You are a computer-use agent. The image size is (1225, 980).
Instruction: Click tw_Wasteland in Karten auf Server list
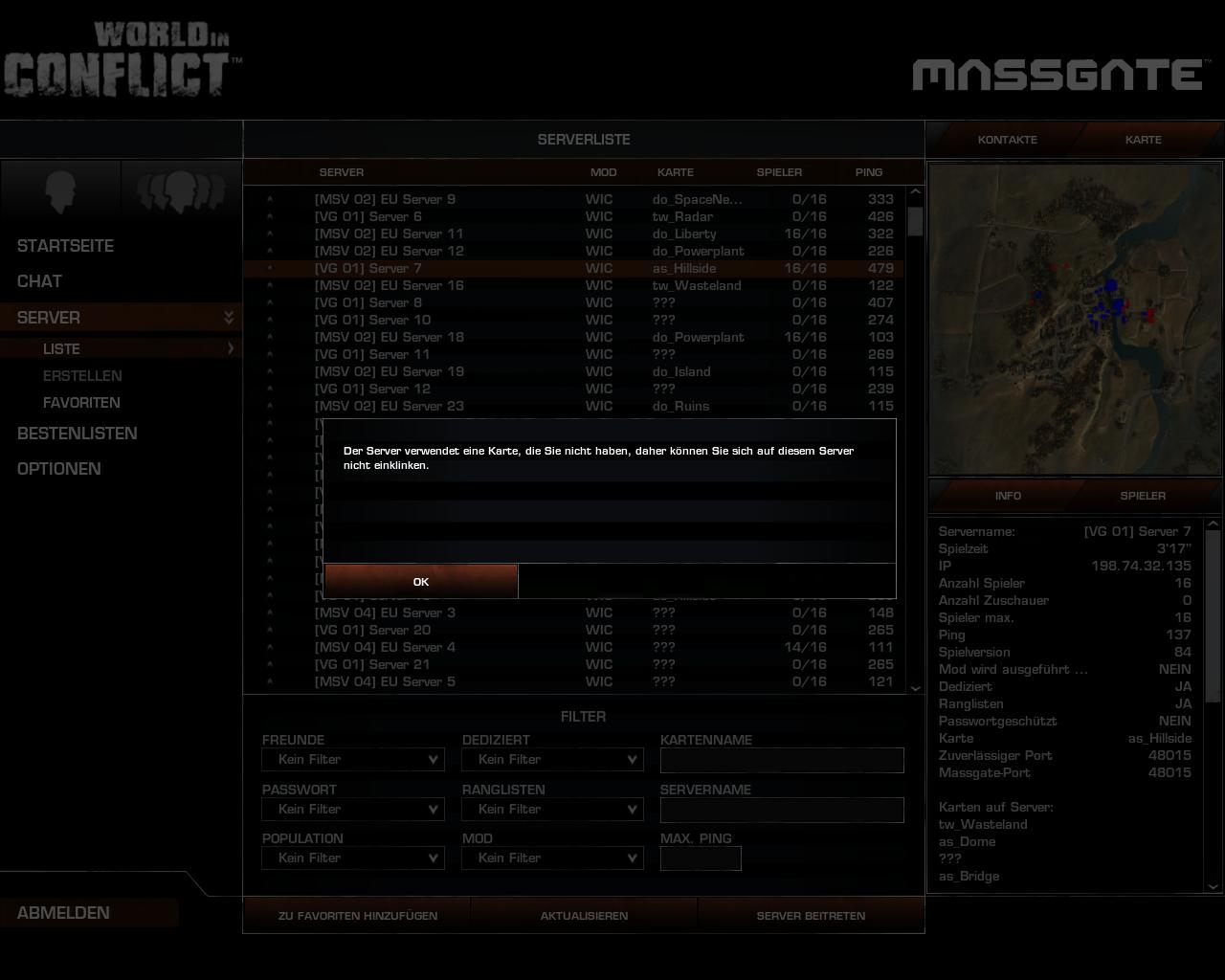tap(983, 824)
